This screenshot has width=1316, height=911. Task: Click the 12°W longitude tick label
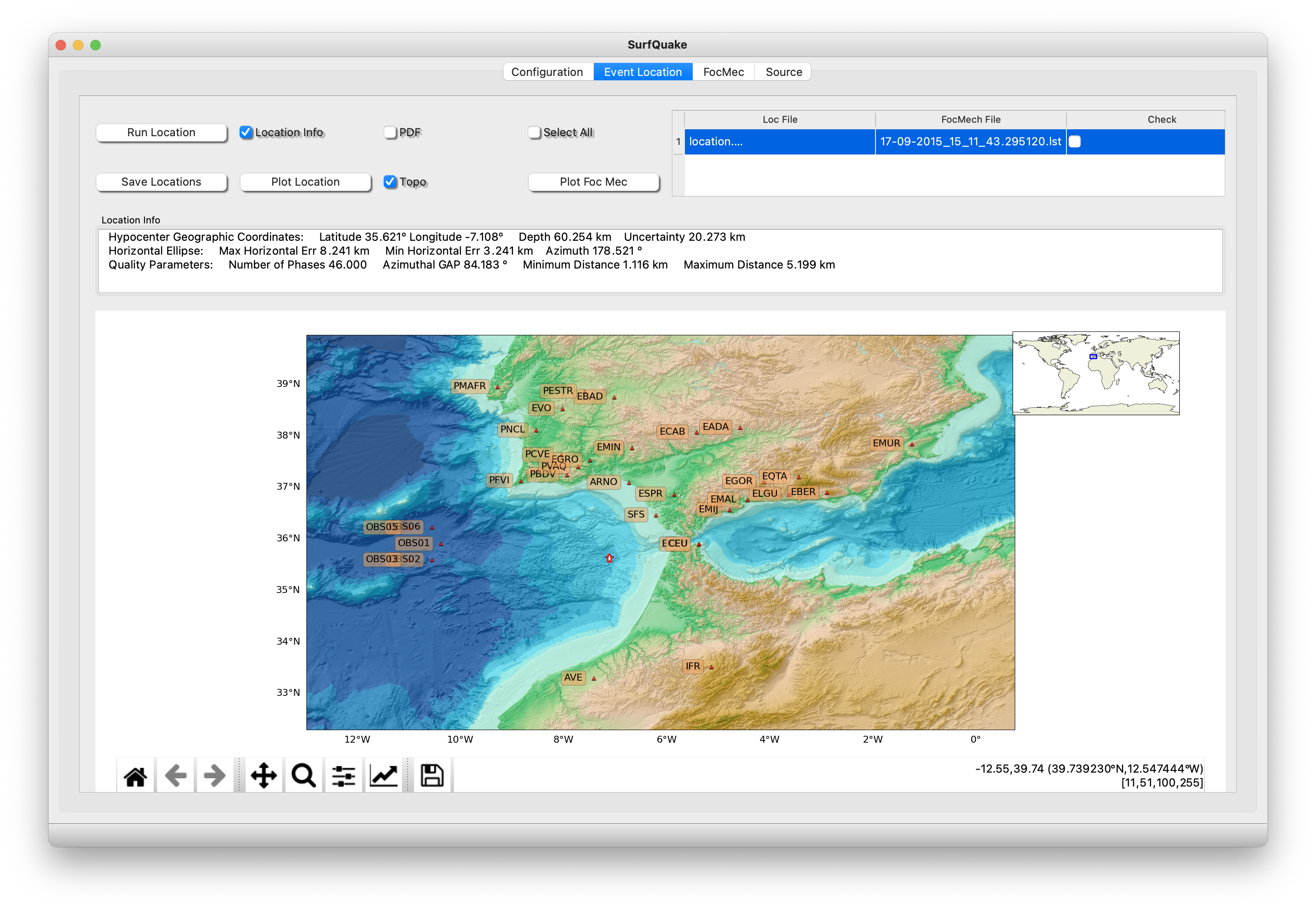357,739
